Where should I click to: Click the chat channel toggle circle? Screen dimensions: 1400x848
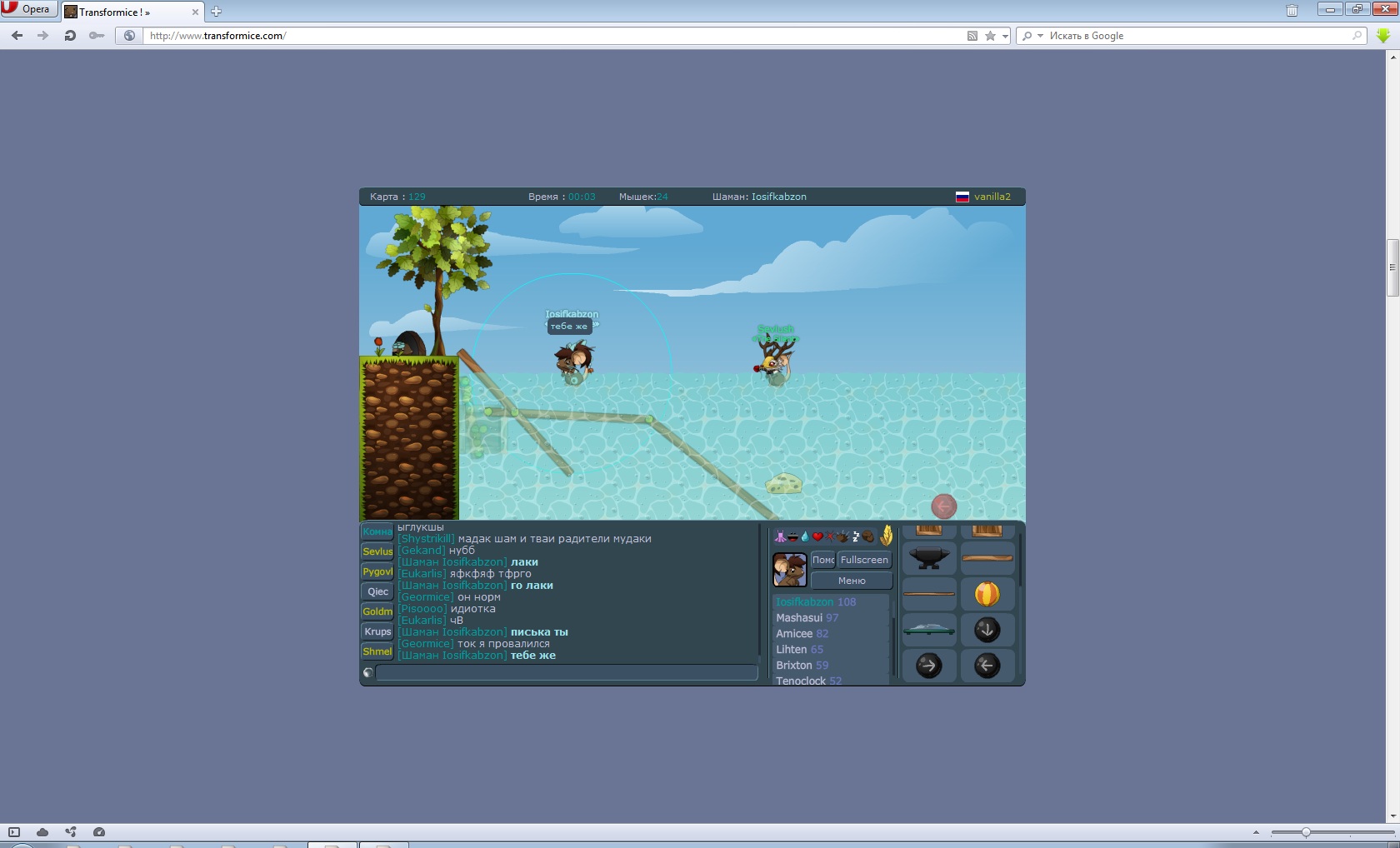click(x=367, y=672)
